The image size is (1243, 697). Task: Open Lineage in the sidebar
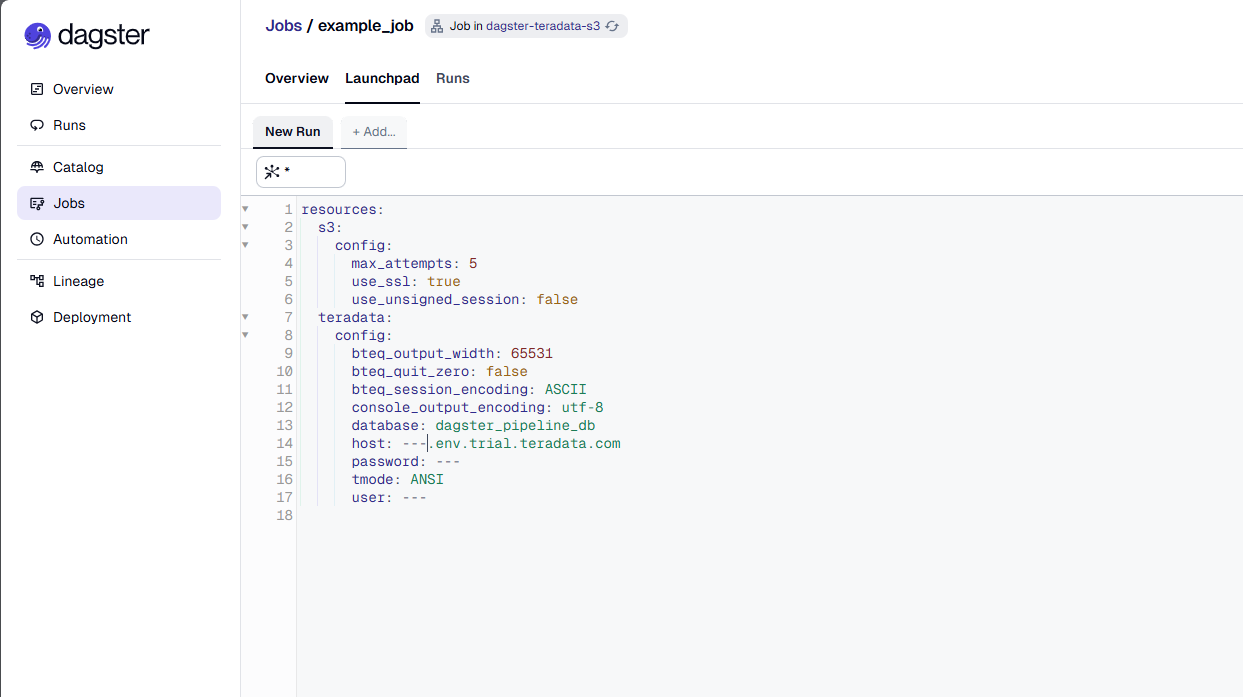(x=119, y=281)
